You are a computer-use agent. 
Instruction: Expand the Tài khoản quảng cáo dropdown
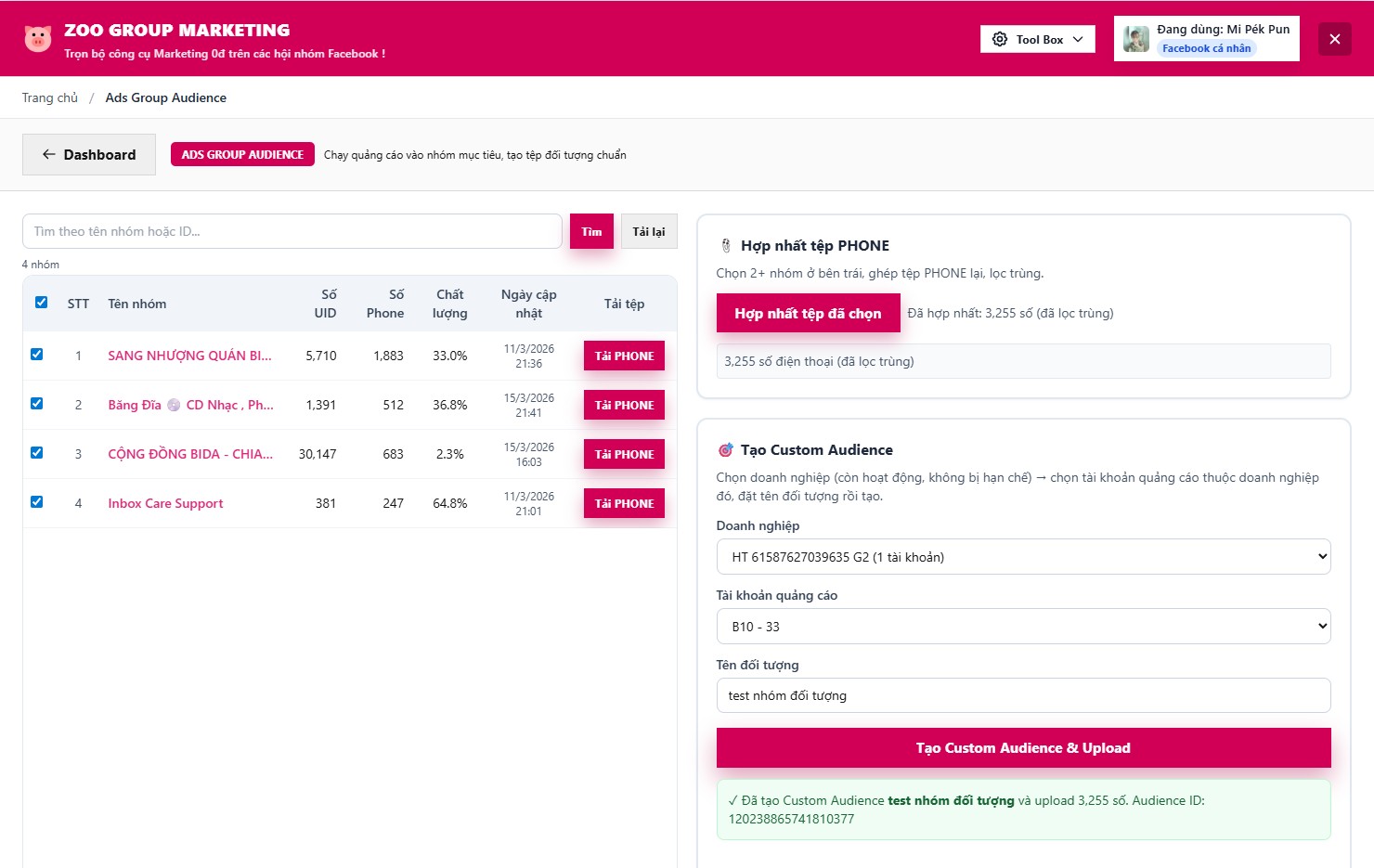(x=1023, y=627)
